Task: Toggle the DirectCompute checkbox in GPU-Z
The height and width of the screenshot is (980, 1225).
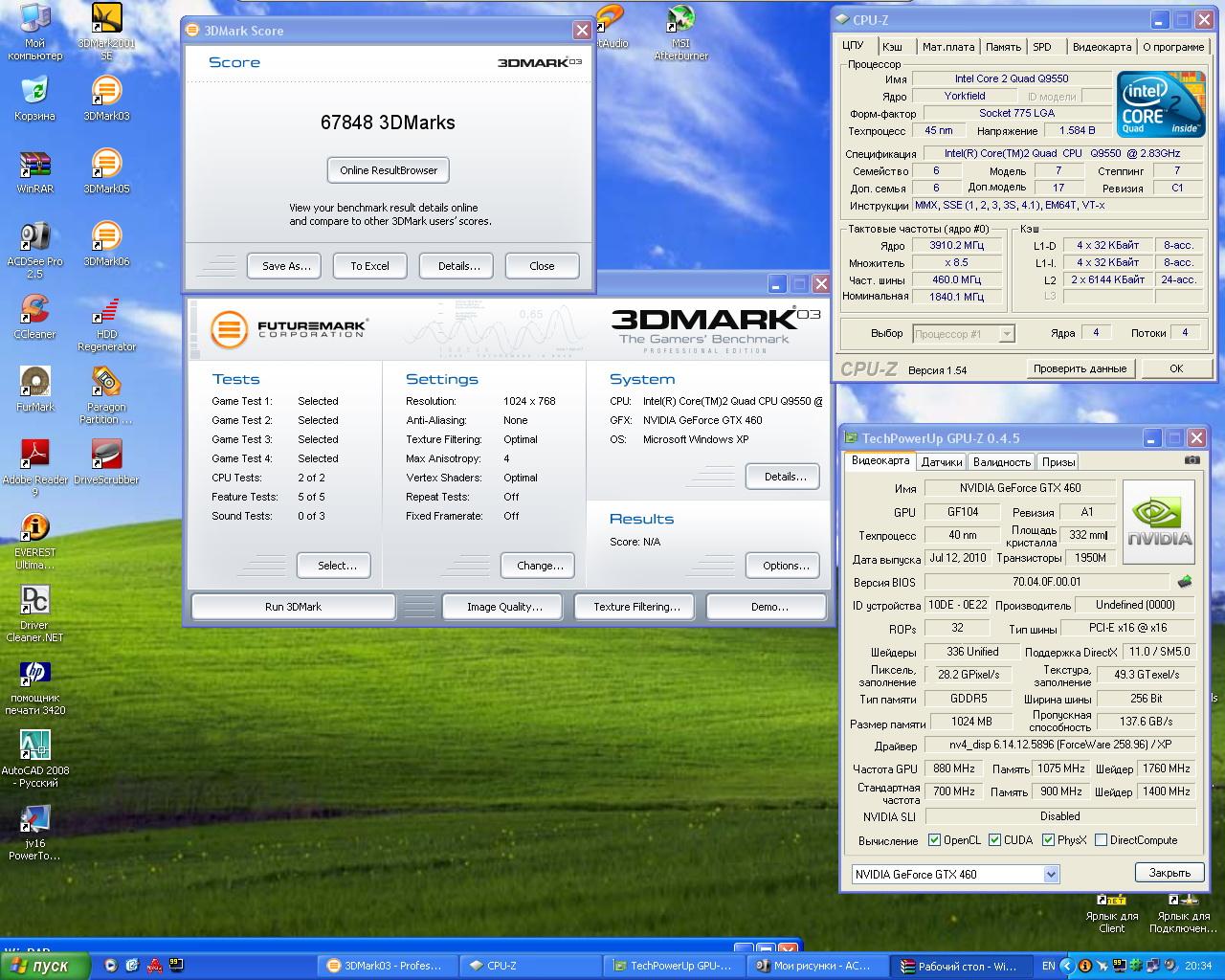Action: click(x=1101, y=840)
